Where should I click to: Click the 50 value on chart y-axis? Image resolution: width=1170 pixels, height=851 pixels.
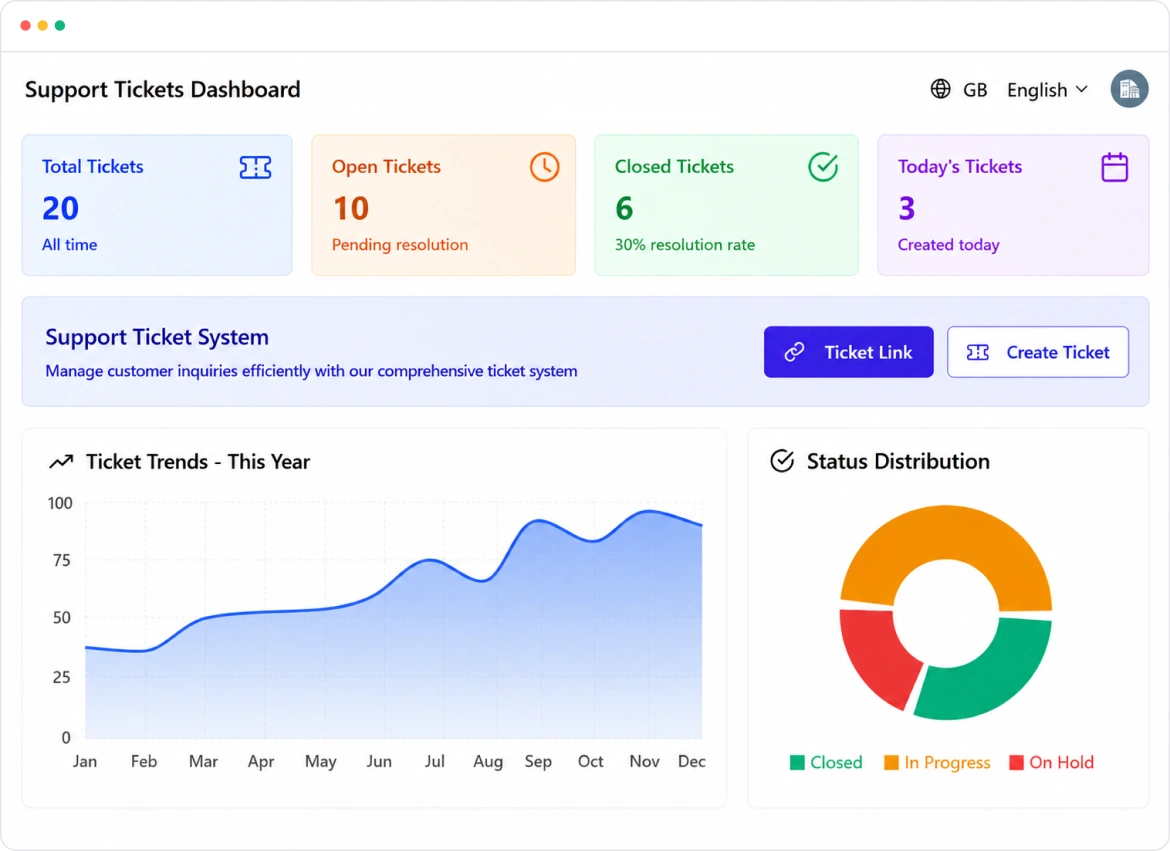click(62, 617)
